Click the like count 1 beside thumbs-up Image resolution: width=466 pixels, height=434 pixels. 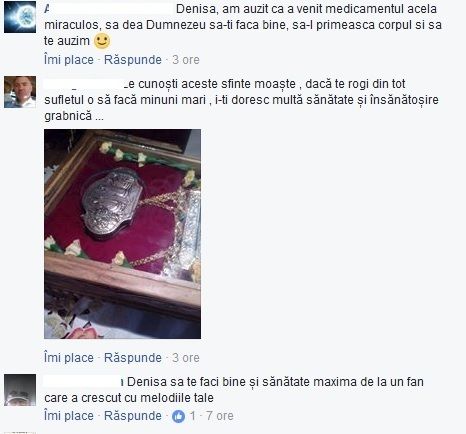tap(193, 416)
